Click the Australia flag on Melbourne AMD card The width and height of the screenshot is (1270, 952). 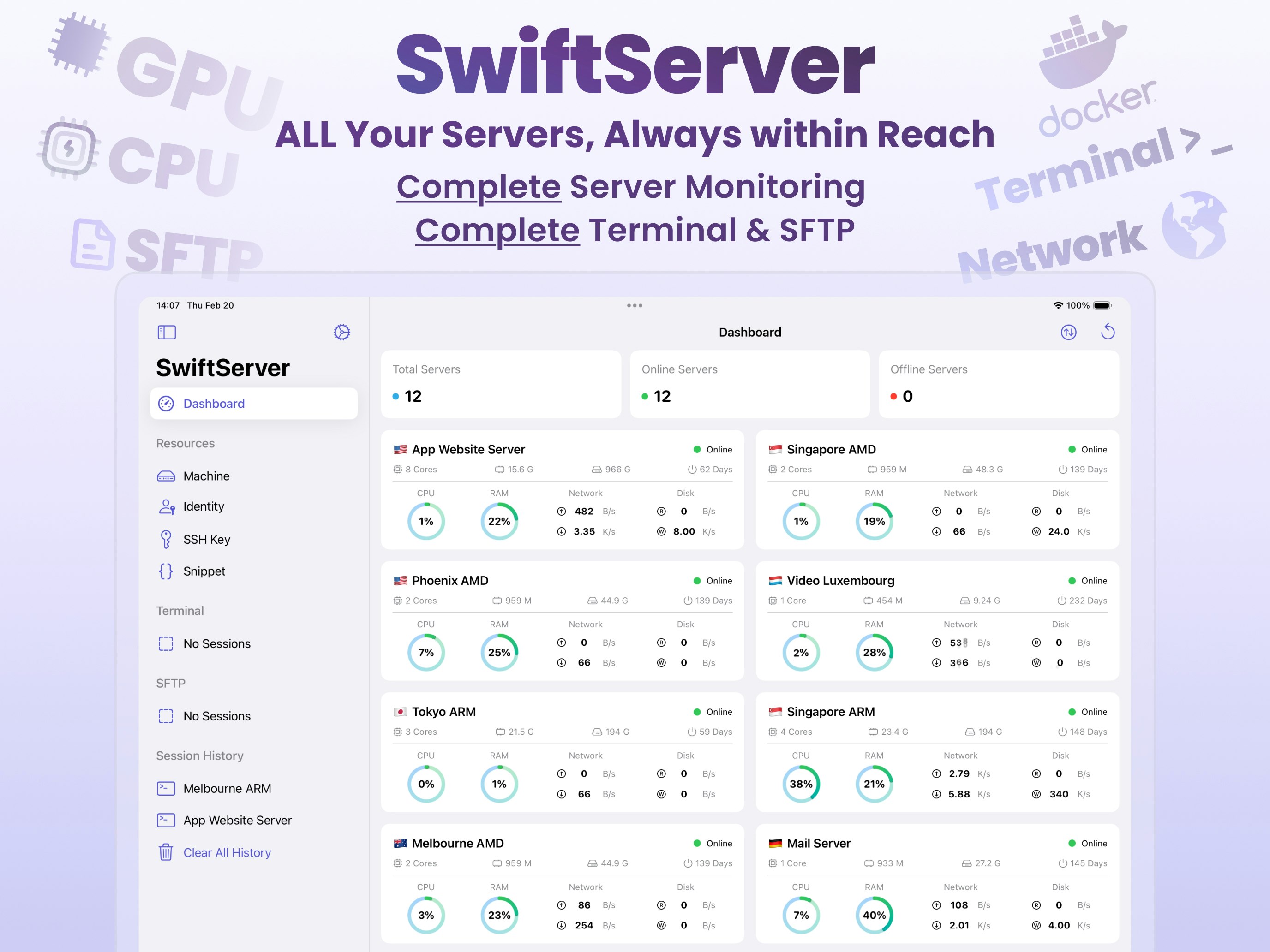pyautogui.click(x=400, y=843)
